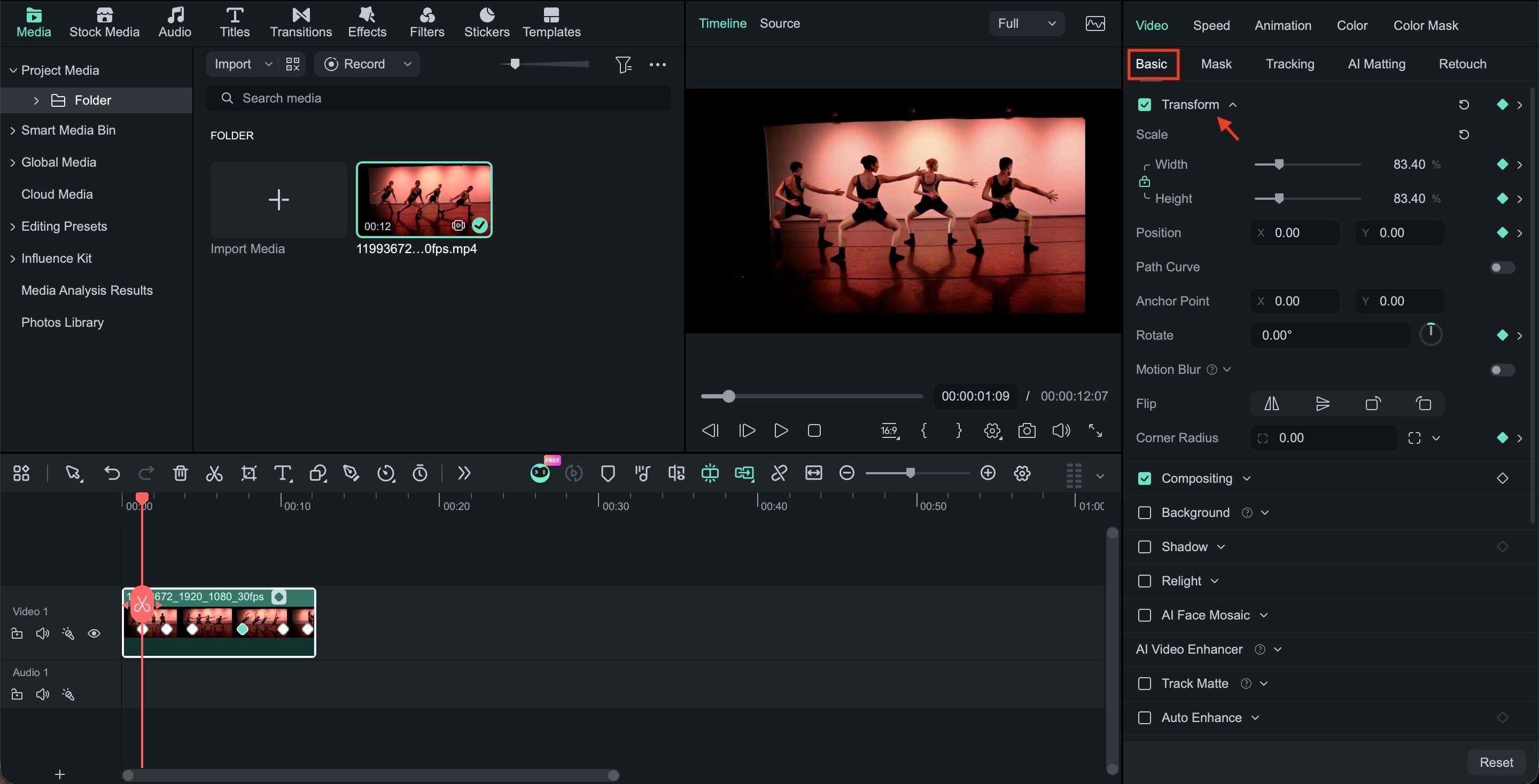Open the Stickers panel
1539x784 pixels.
point(486,22)
